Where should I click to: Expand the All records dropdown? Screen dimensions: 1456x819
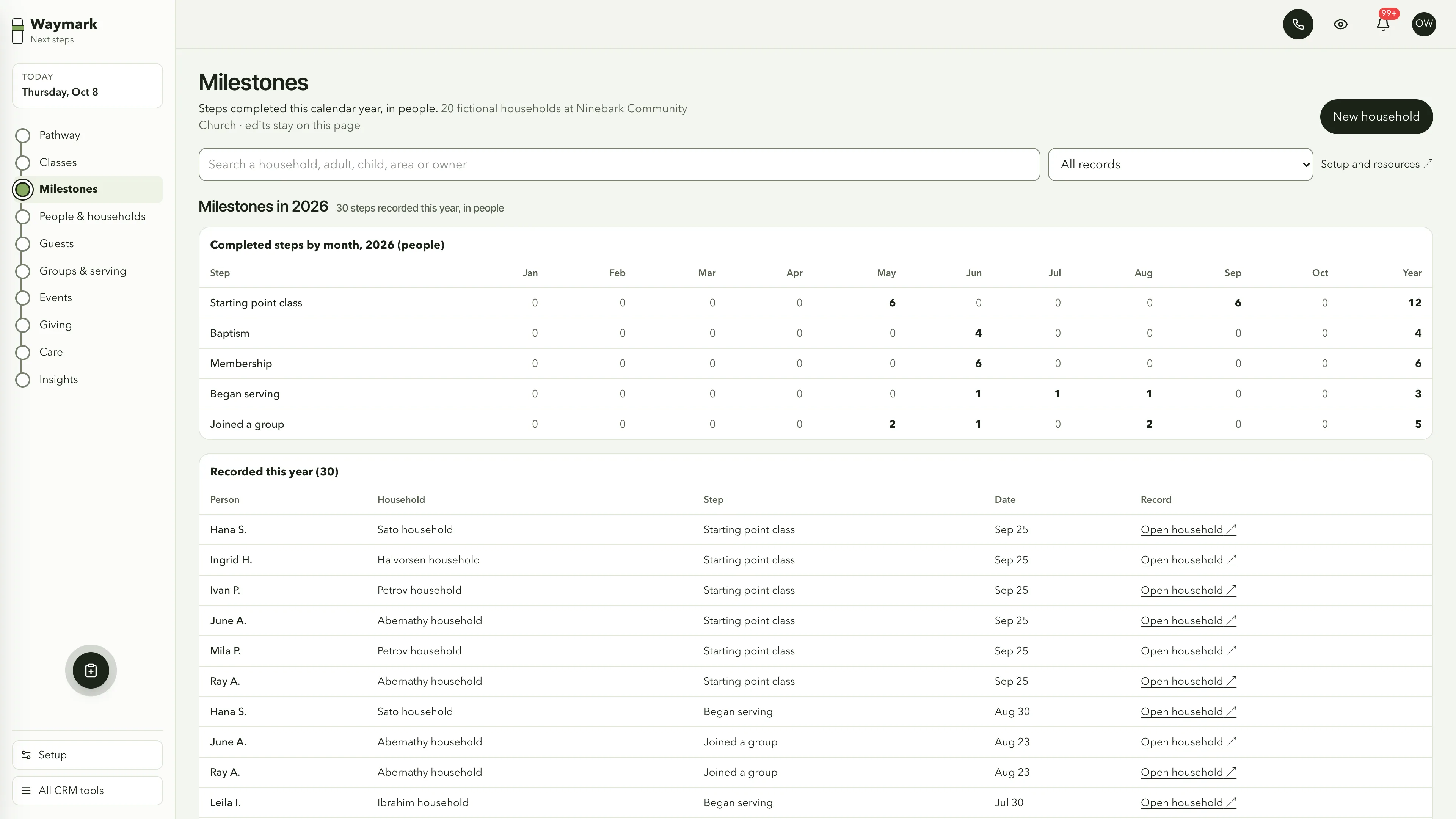[1180, 165]
